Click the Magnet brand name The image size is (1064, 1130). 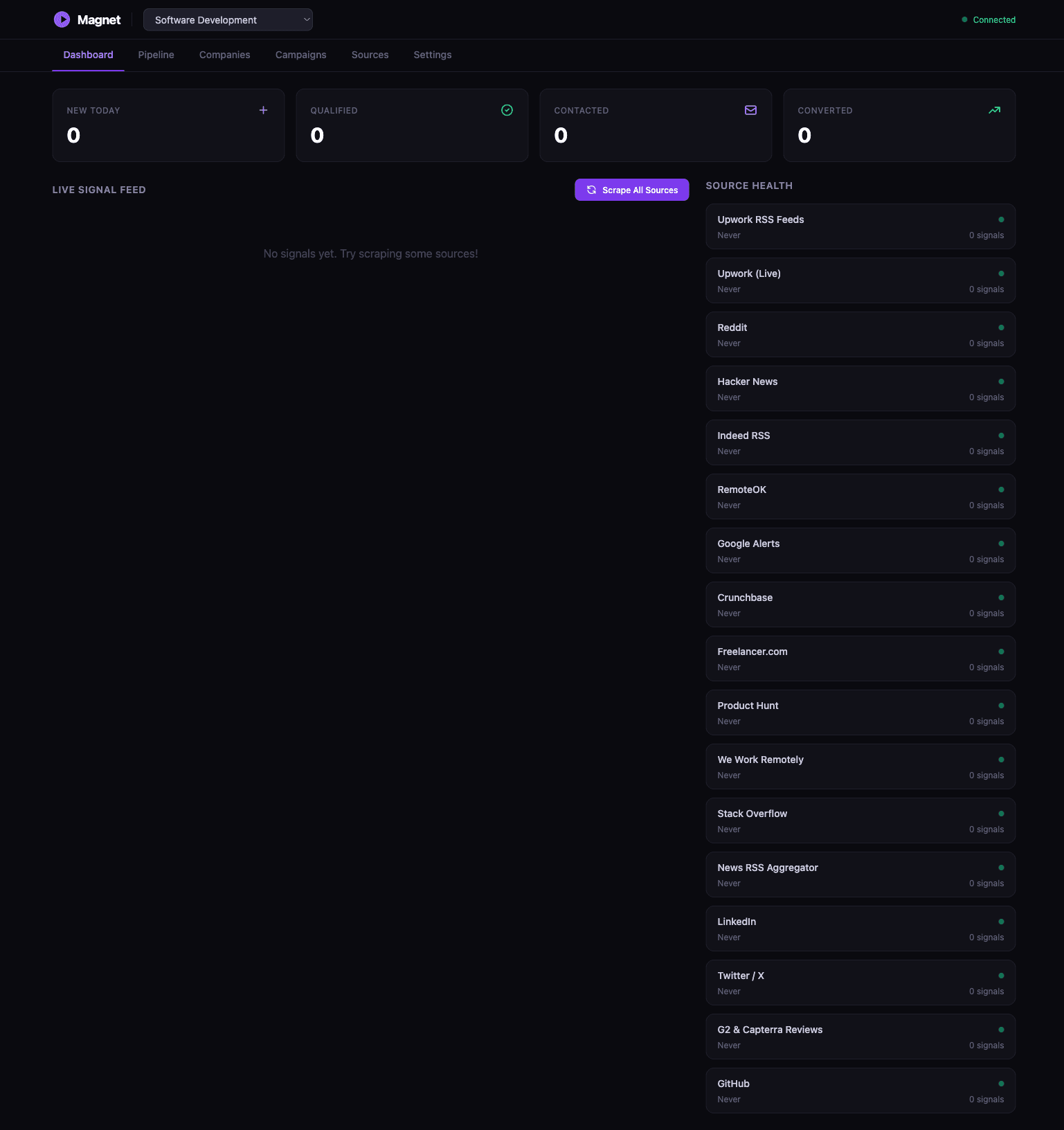[99, 20]
